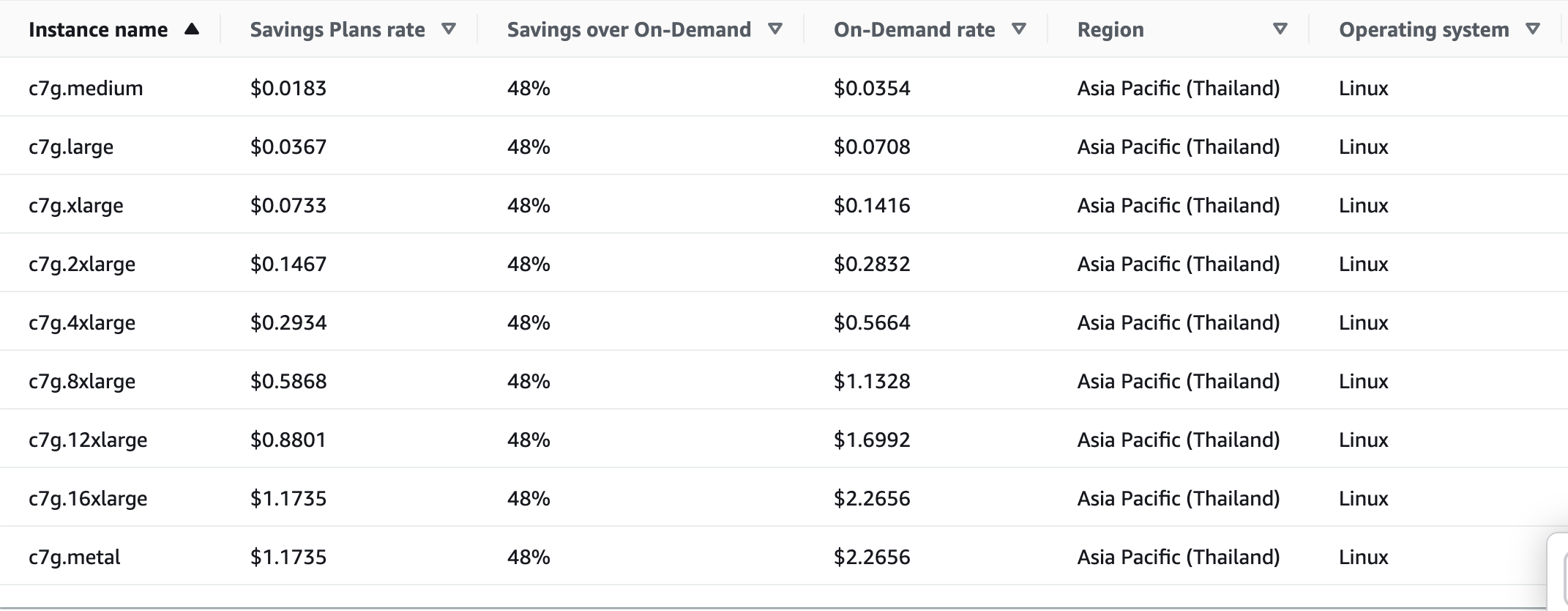
Task: Click the 48% savings for c7g.medium
Action: pos(529,88)
